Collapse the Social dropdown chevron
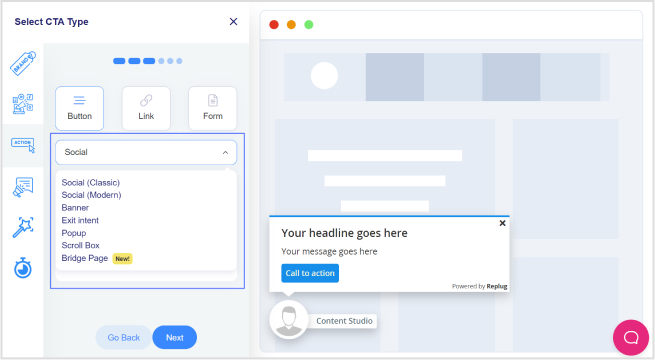 [x=226, y=152]
